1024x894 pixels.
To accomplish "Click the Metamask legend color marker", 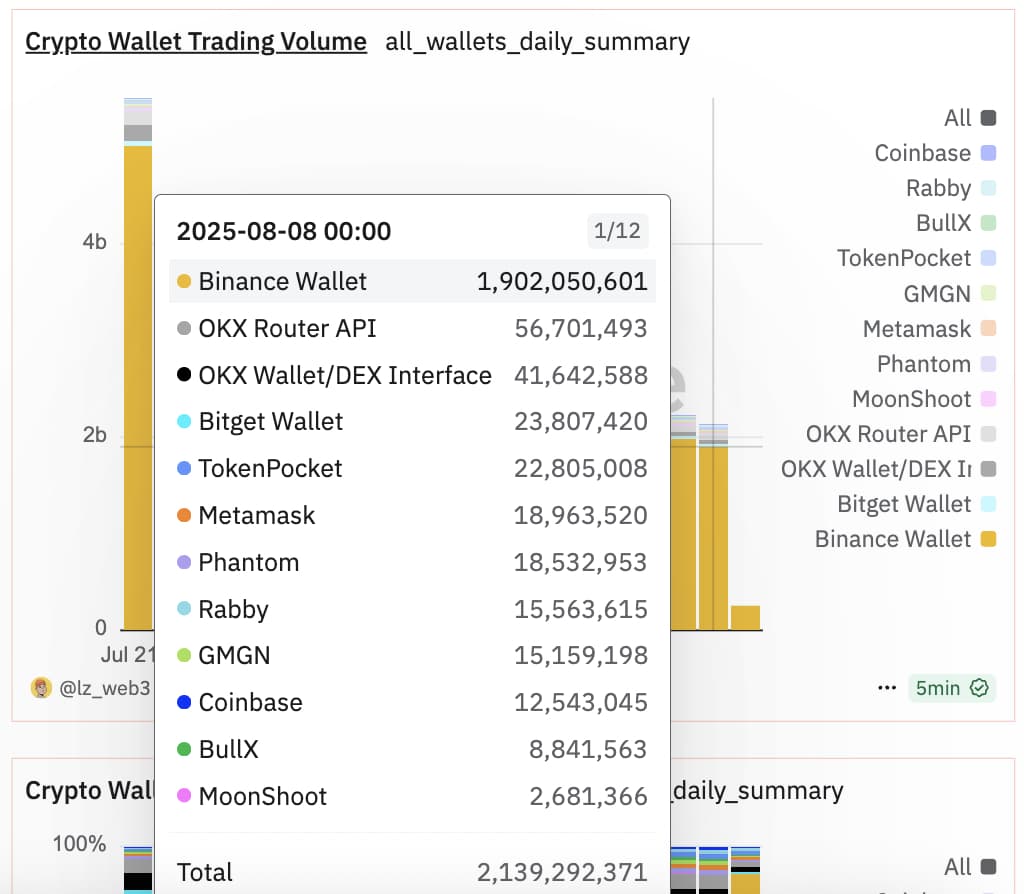I will click(988, 329).
